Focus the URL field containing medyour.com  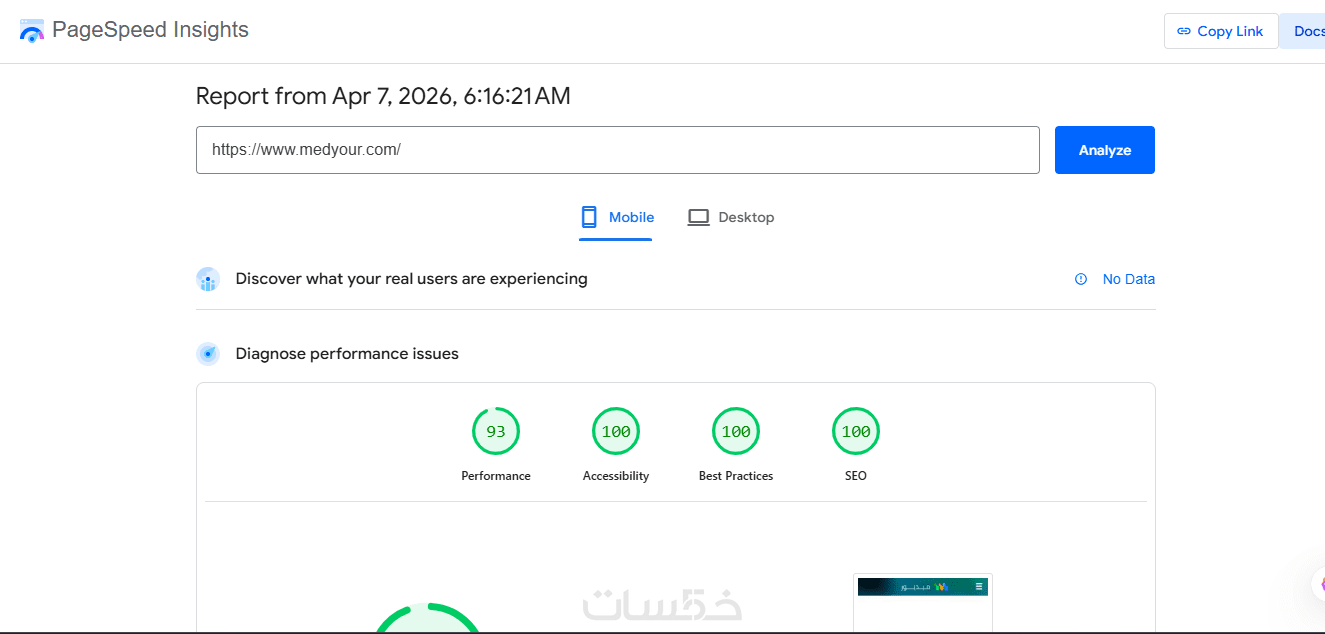click(x=617, y=150)
